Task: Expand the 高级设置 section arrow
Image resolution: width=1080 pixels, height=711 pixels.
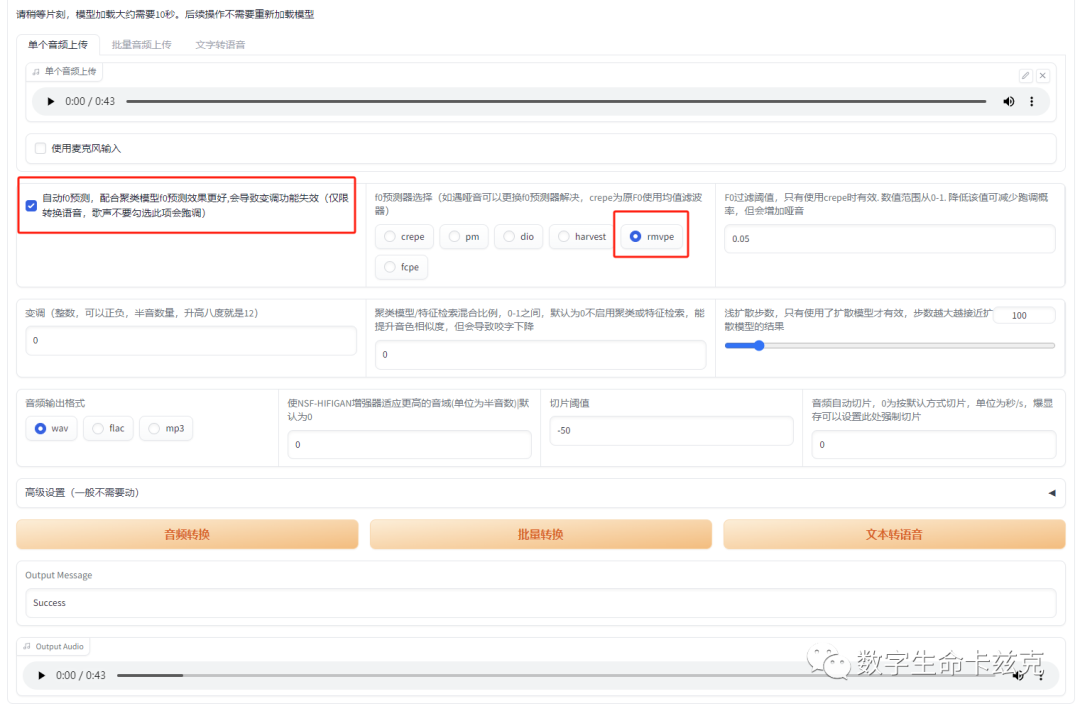Action: (x=1052, y=493)
